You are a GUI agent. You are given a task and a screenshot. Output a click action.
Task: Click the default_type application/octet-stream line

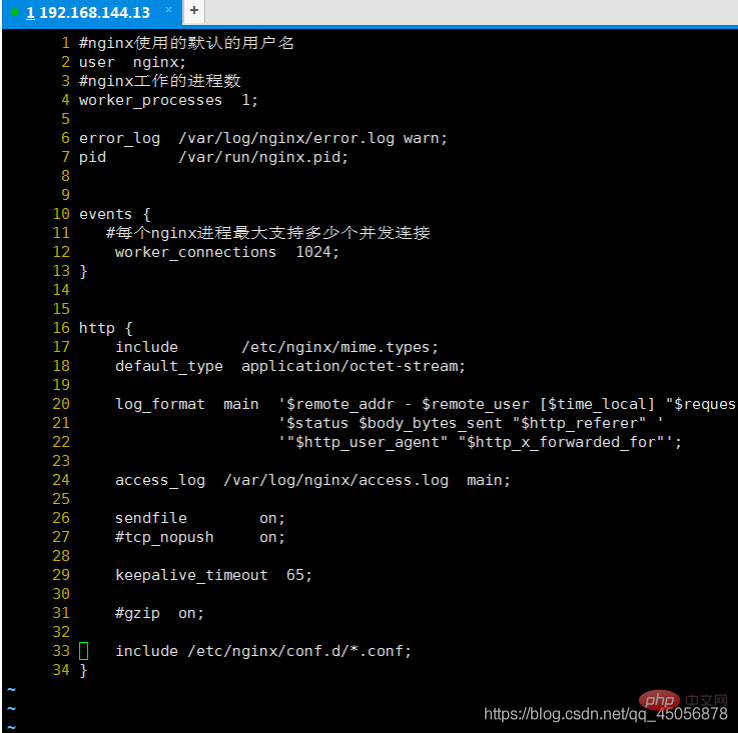290,366
